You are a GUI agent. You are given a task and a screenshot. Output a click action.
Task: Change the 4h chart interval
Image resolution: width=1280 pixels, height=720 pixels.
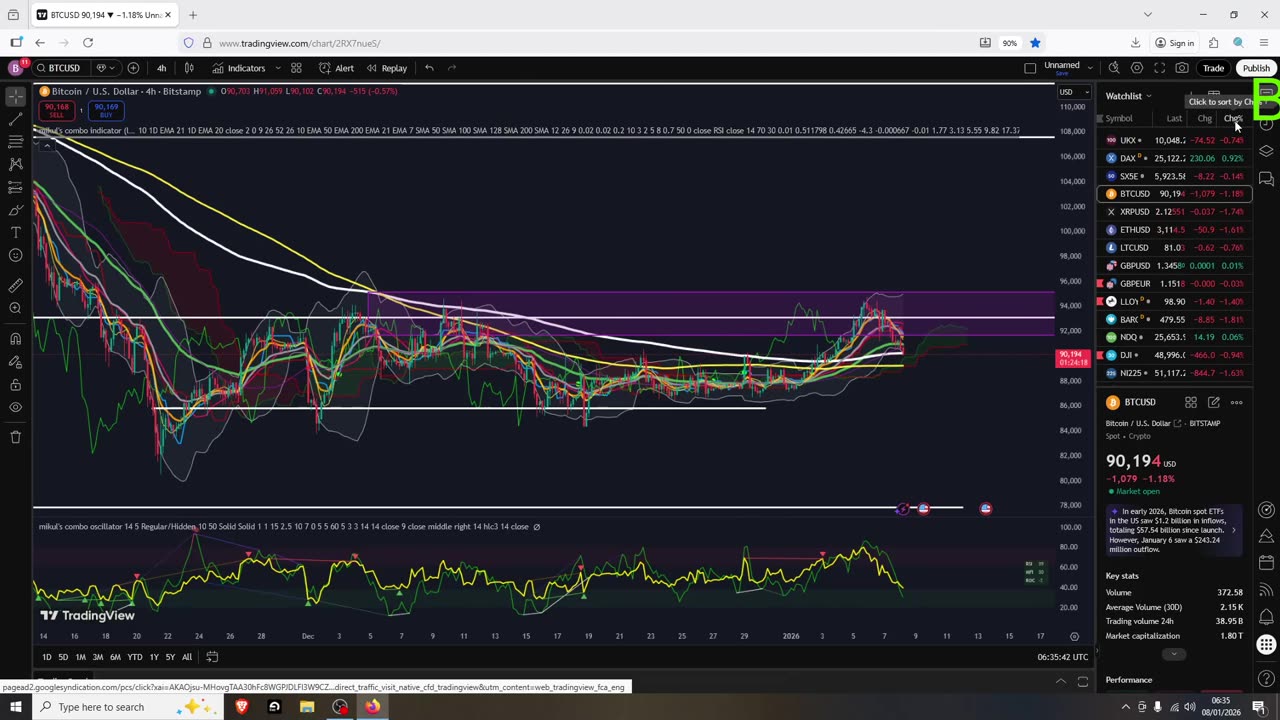point(161,68)
